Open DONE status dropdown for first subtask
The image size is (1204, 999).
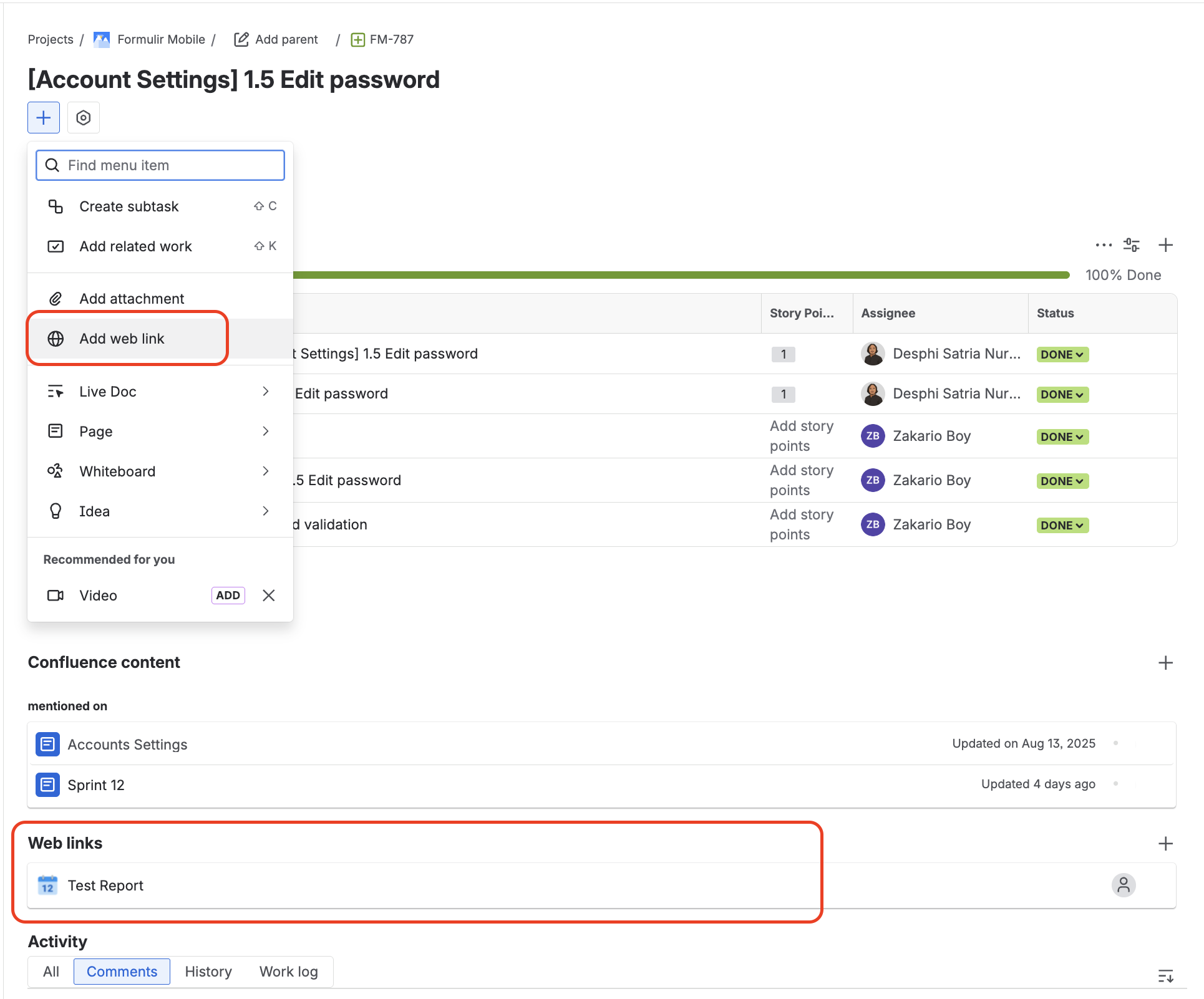tap(1062, 354)
